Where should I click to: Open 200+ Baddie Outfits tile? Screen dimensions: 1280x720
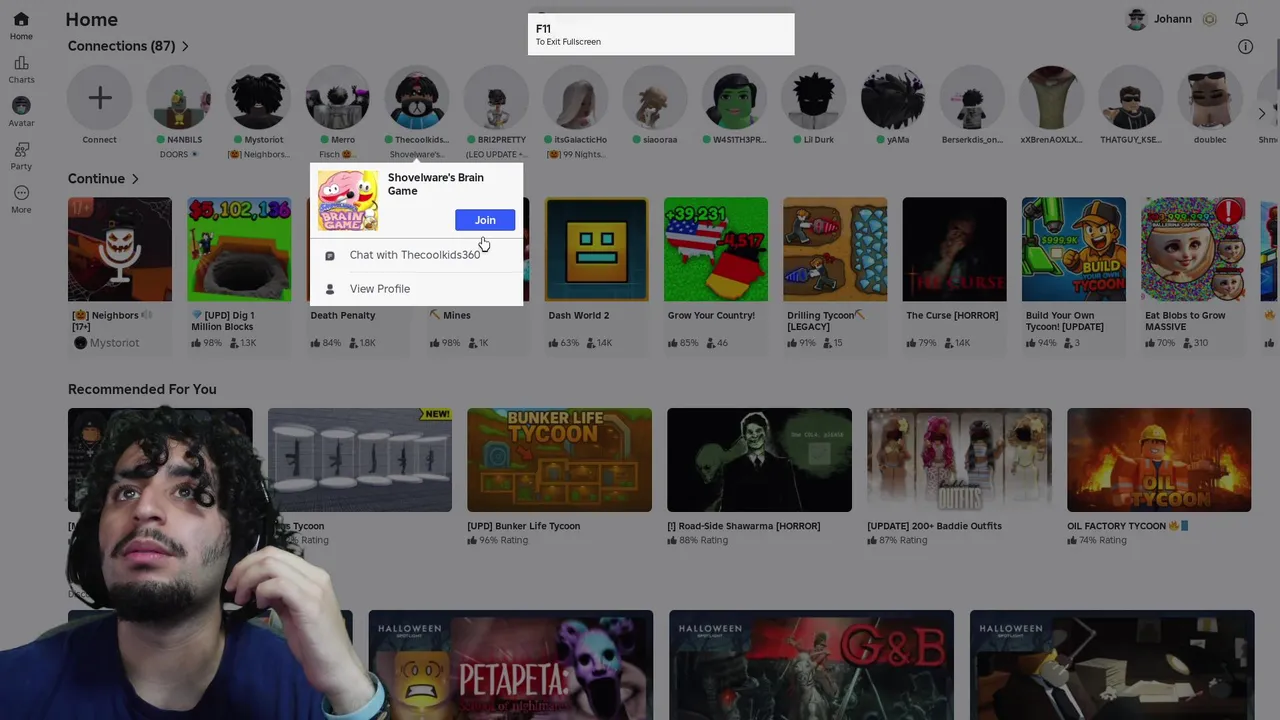959,460
